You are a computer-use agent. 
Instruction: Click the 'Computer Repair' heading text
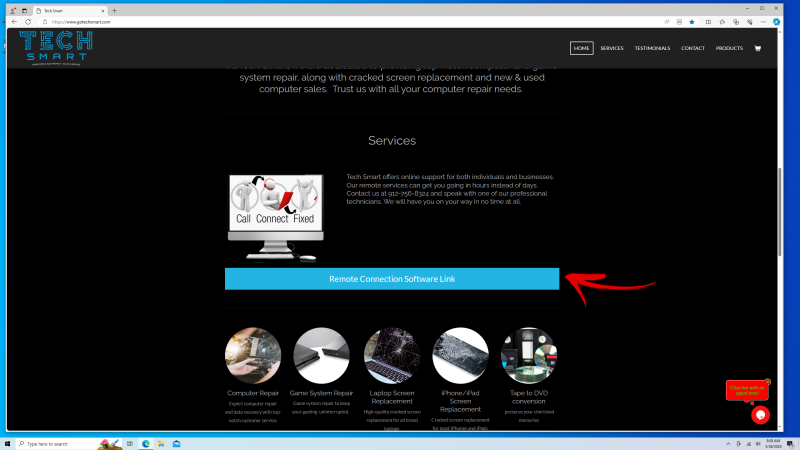click(x=253, y=393)
